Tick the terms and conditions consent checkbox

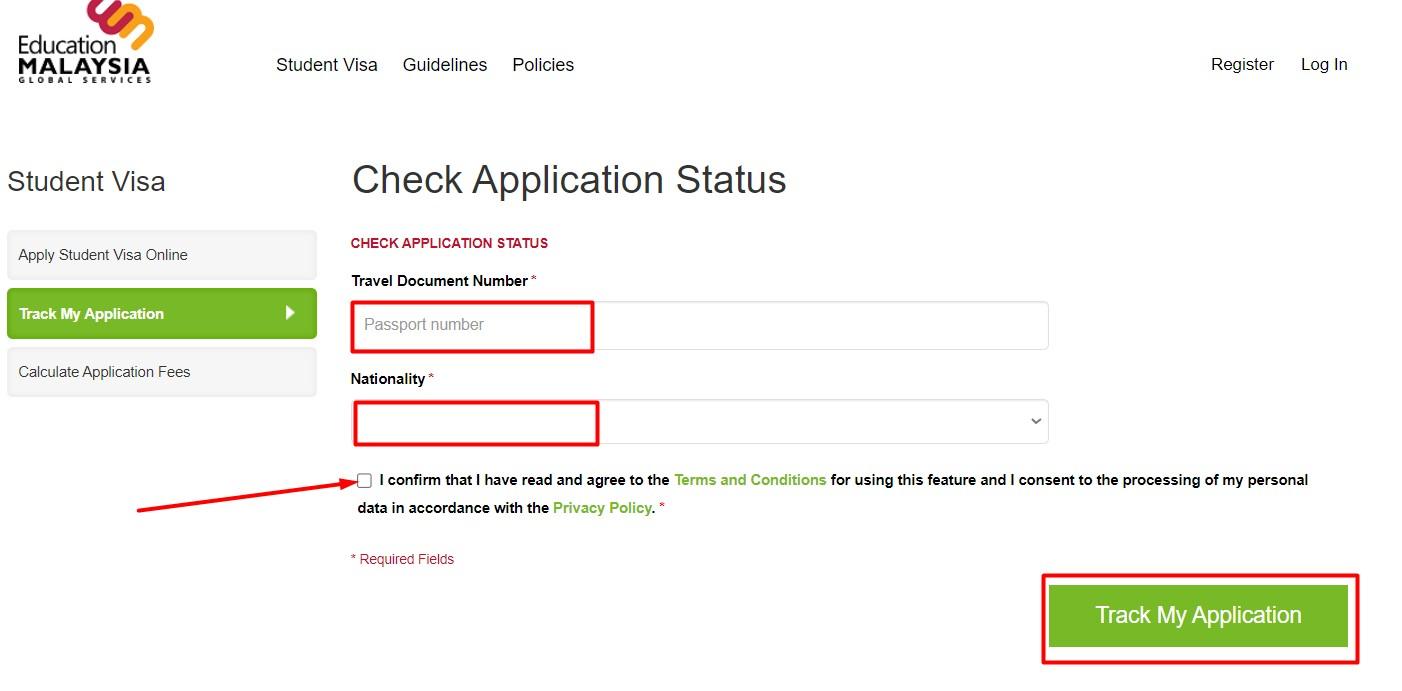tap(364, 481)
